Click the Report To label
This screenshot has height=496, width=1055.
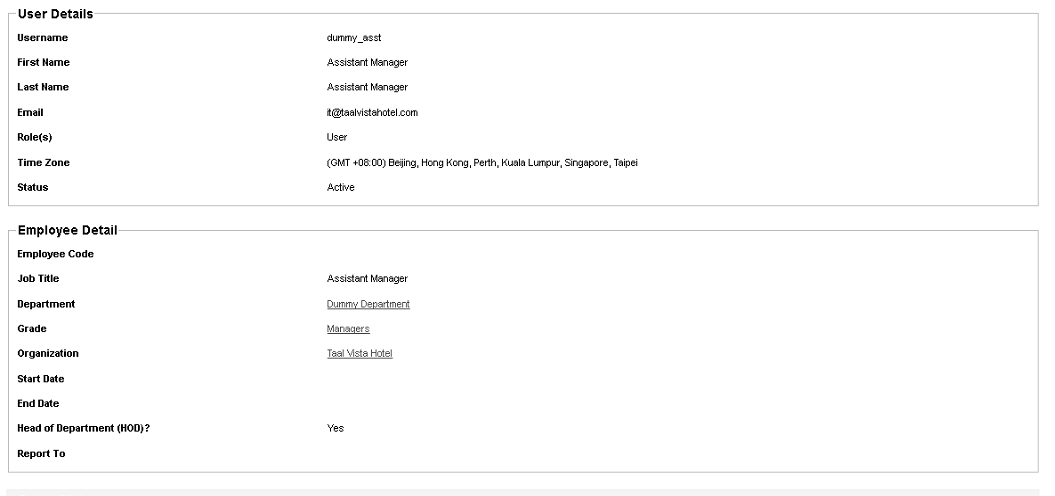point(41,454)
